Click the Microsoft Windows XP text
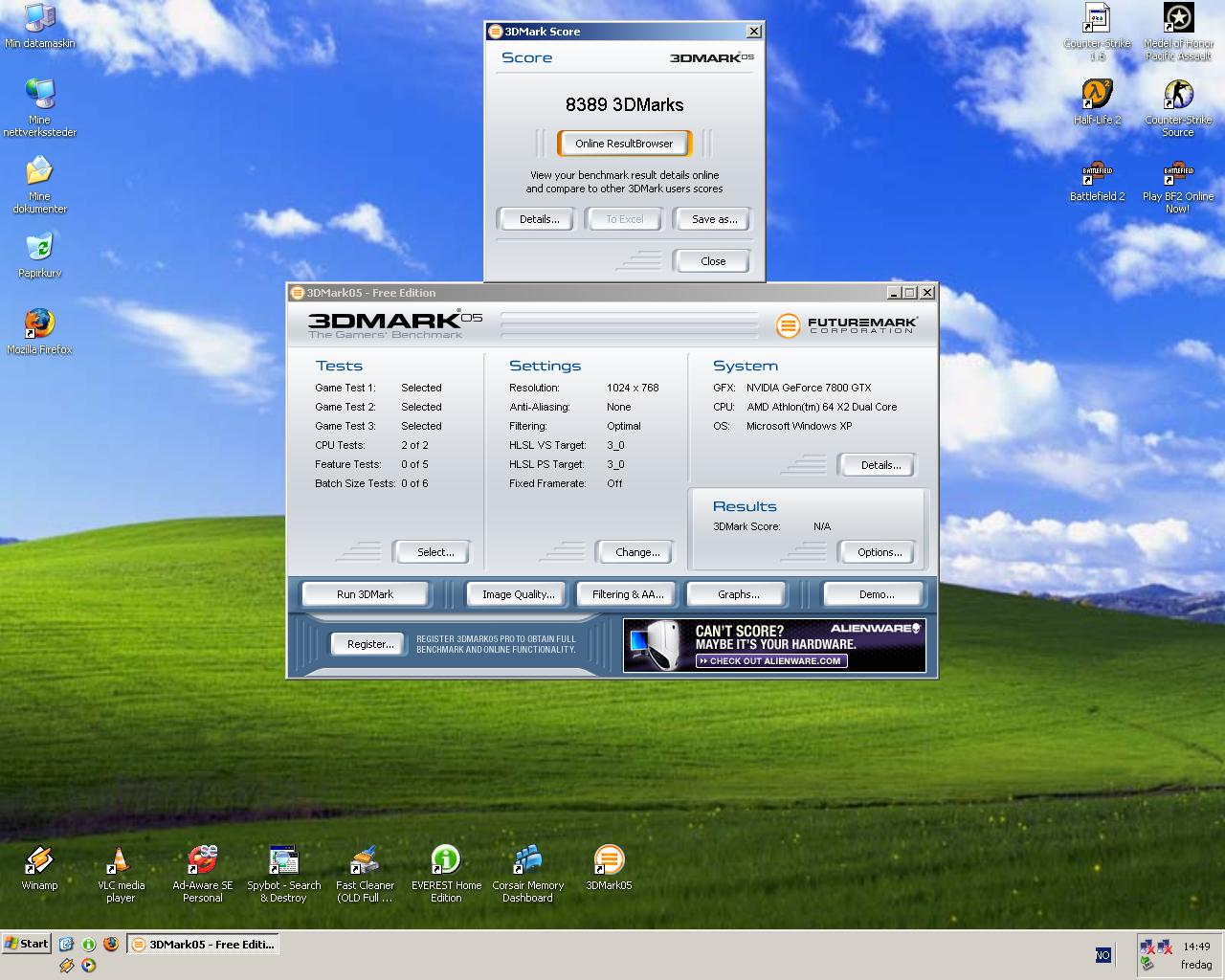1225x980 pixels. pyautogui.click(x=799, y=426)
